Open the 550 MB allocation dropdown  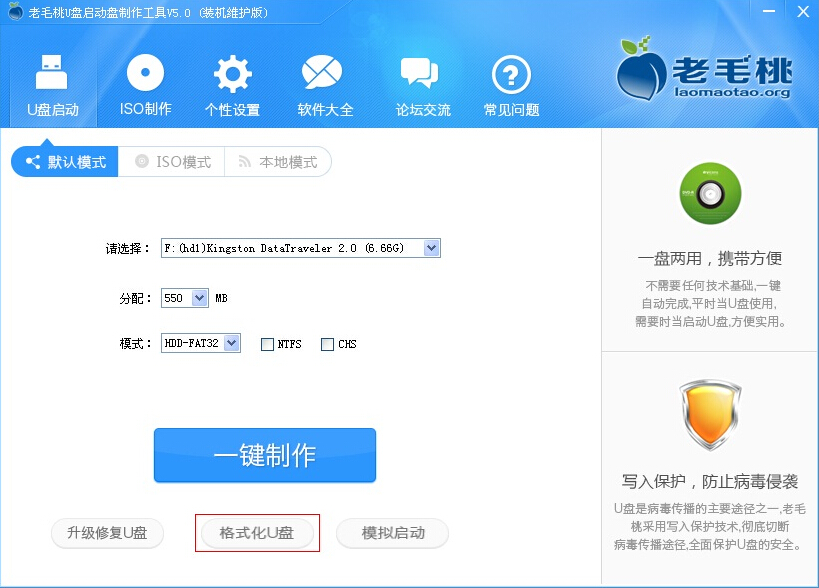point(198,297)
